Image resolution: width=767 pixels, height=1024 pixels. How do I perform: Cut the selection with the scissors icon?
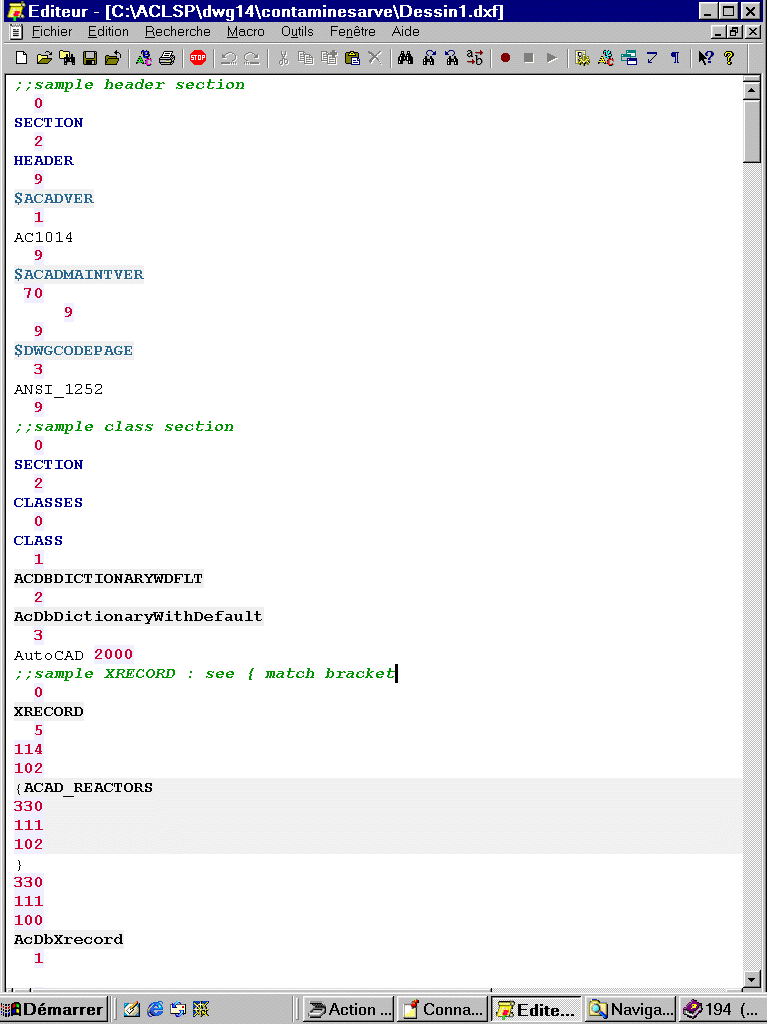tap(283, 58)
